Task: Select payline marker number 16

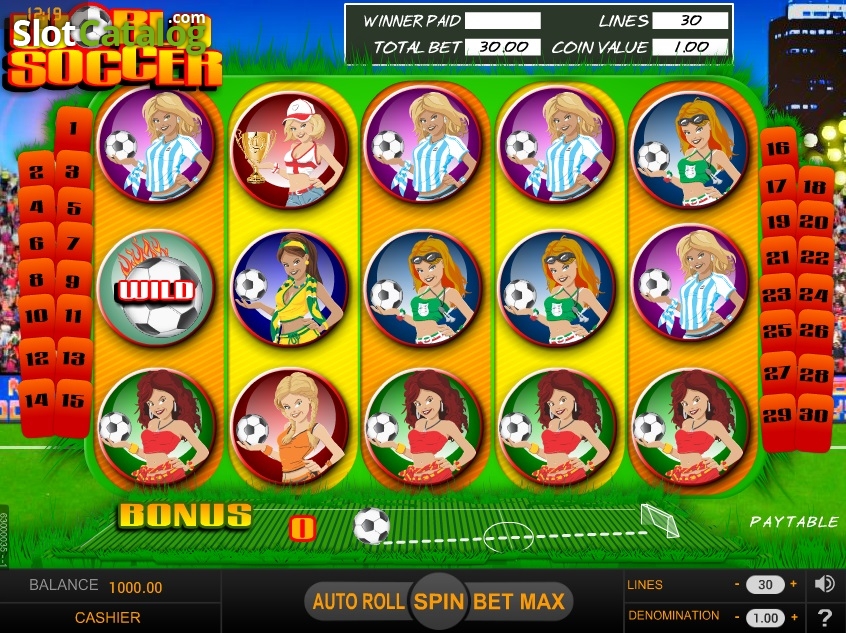Action: click(x=778, y=147)
